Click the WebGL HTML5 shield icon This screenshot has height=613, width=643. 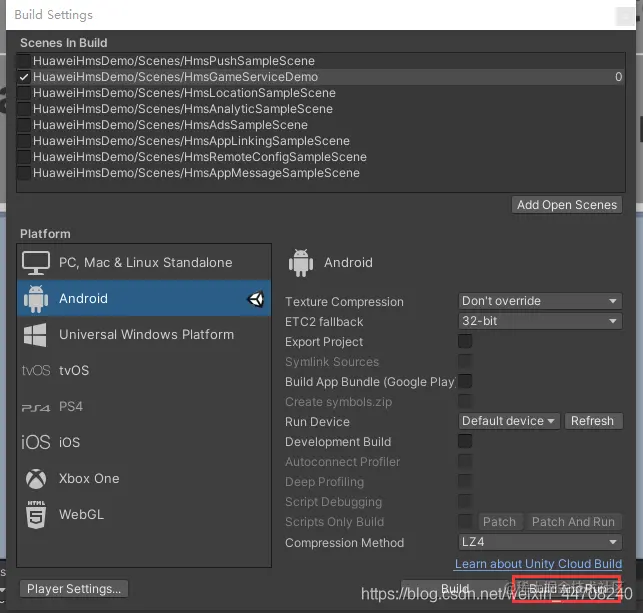click(x=36, y=515)
